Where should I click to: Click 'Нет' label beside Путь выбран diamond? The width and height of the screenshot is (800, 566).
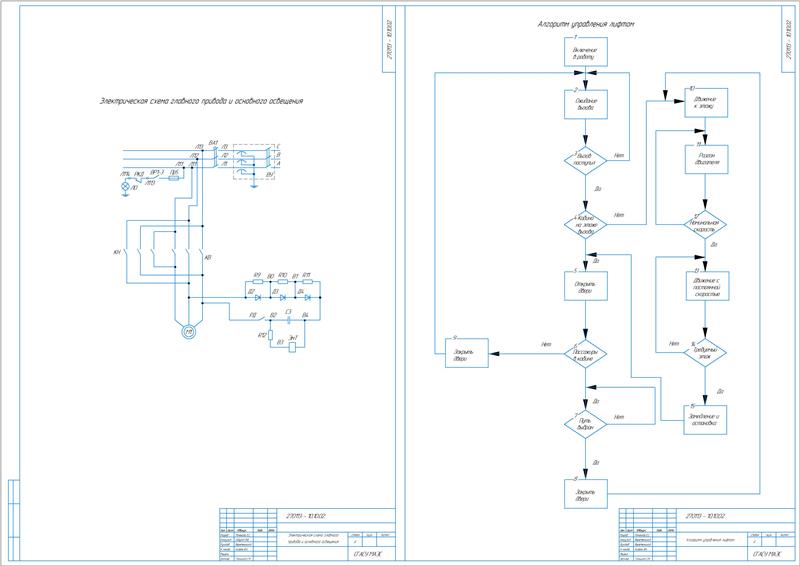click(619, 417)
